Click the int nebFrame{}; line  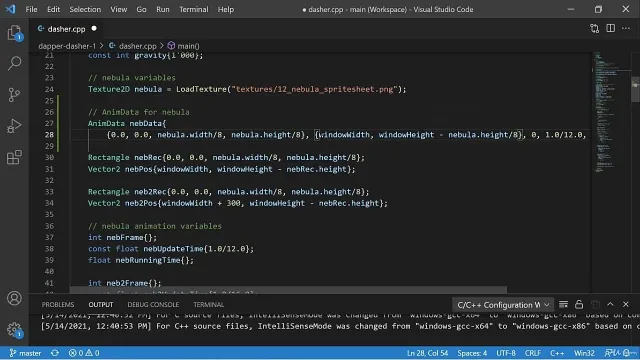coord(122,237)
